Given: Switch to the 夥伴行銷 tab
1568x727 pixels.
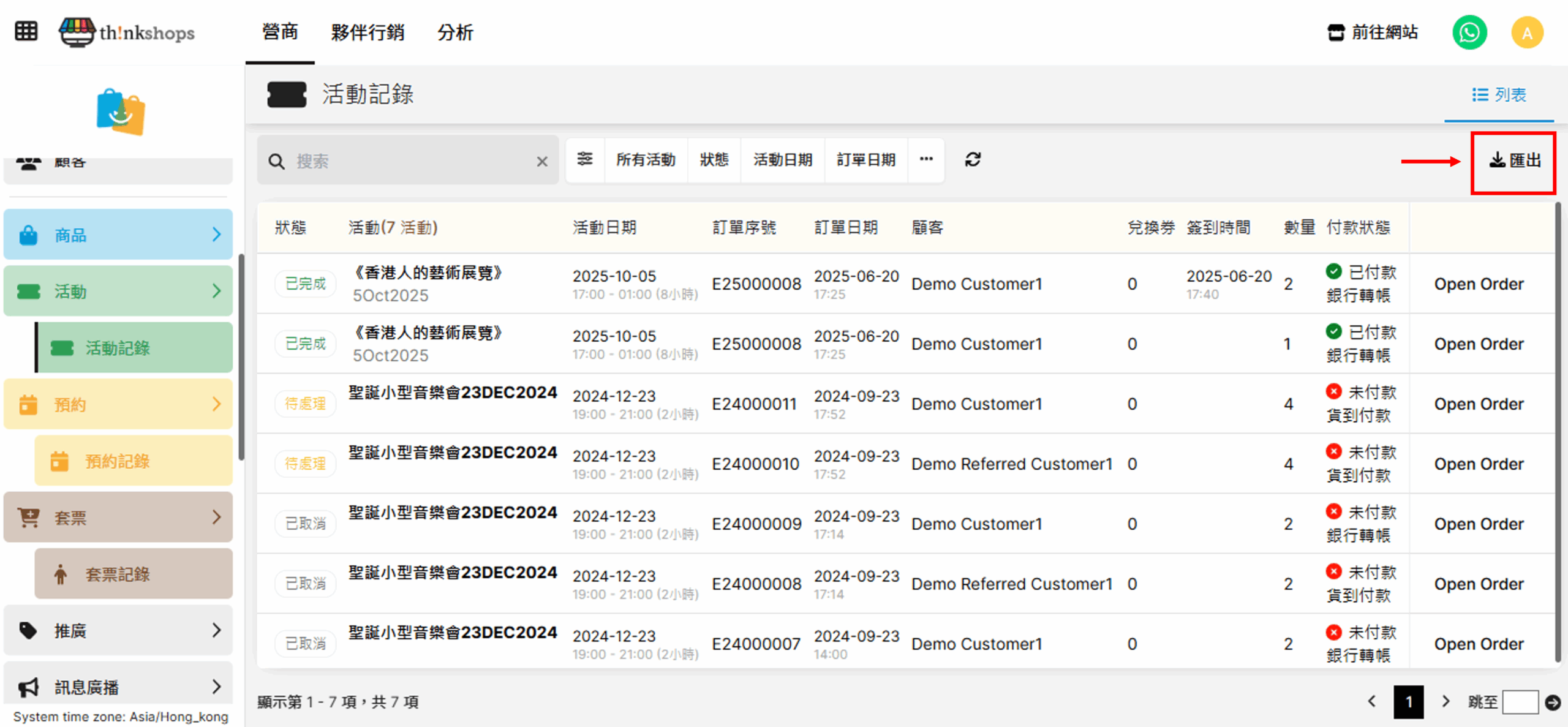Looking at the screenshot, I should pyautogui.click(x=367, y=32).
